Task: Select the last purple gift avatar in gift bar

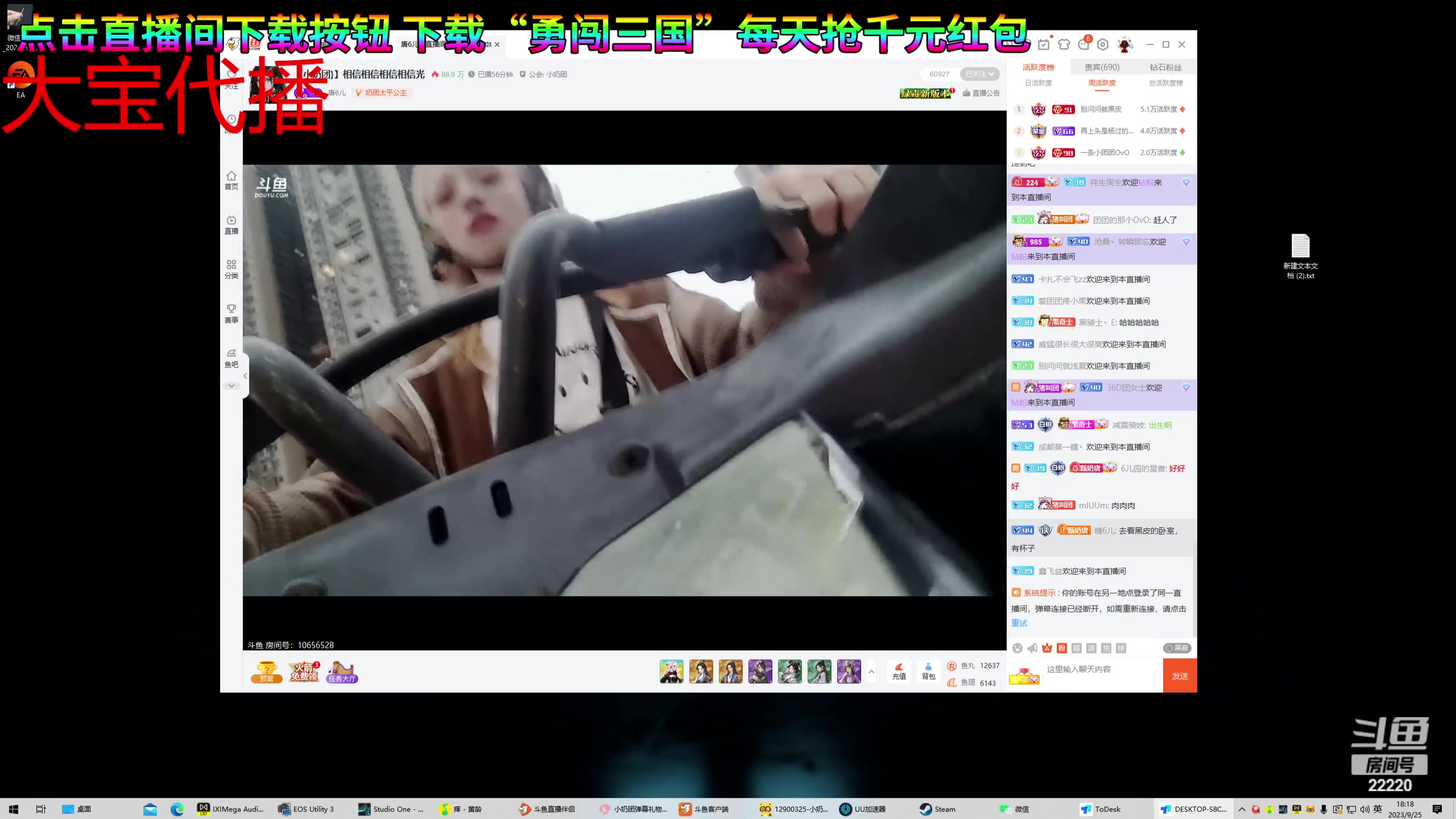Action: (x=849, y=672)
